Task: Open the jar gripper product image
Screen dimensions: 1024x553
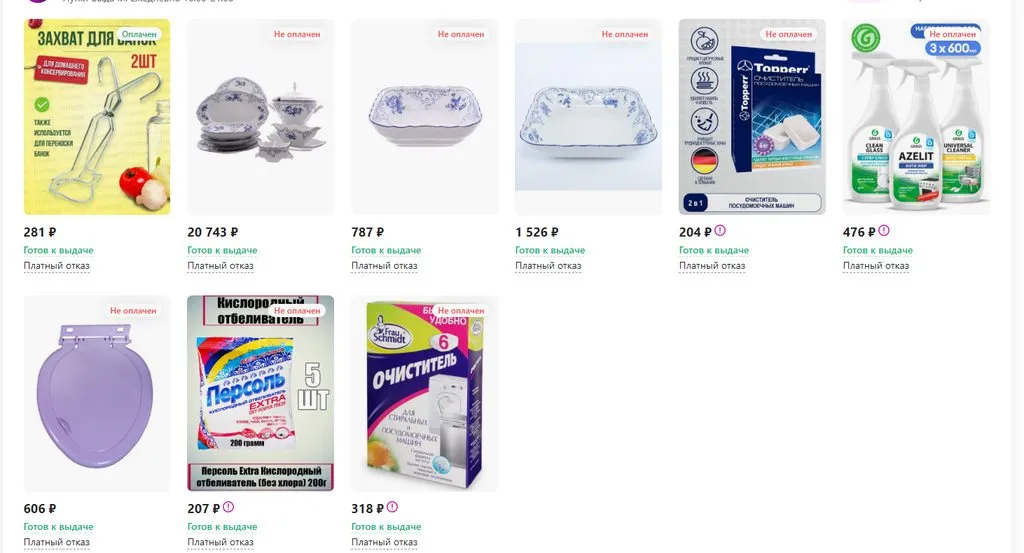Action: pyautogui.click(x=97, y=117)
